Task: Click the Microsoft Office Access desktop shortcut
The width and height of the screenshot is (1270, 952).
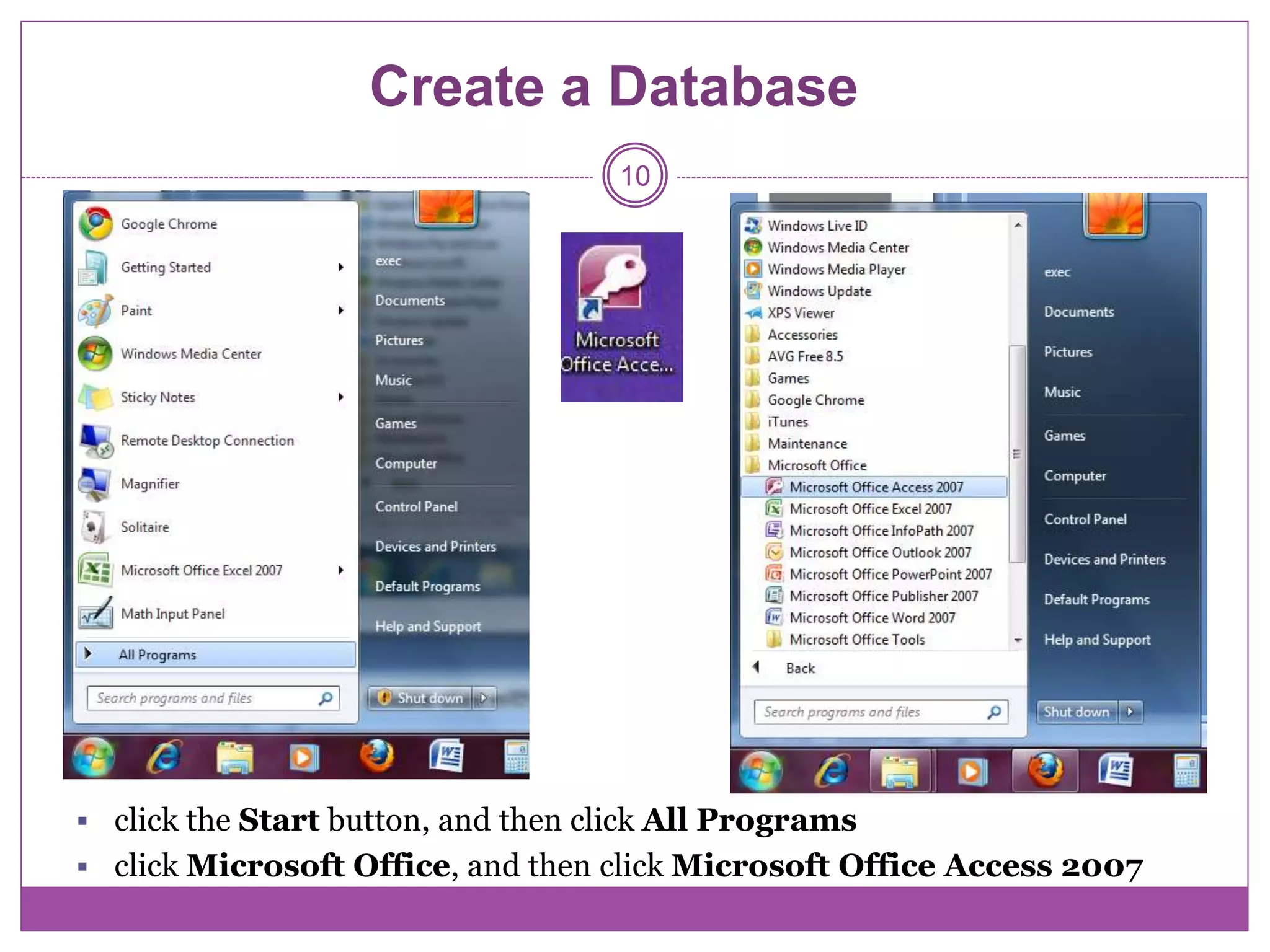Action: pos(621,317)
